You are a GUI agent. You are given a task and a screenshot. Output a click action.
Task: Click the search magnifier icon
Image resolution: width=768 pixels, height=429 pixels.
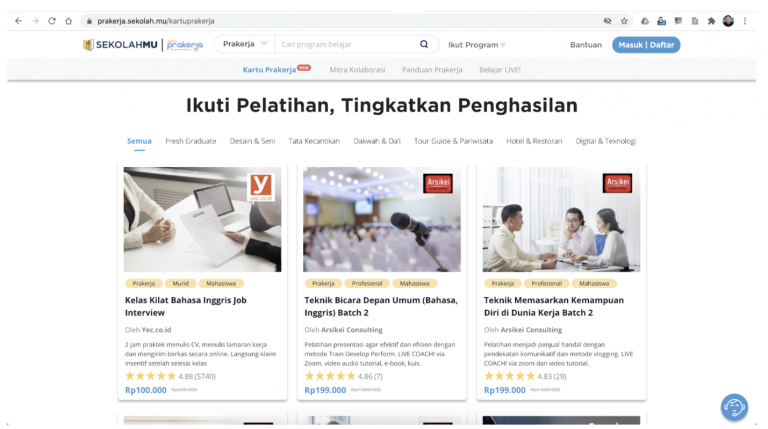tap(424, 44)
